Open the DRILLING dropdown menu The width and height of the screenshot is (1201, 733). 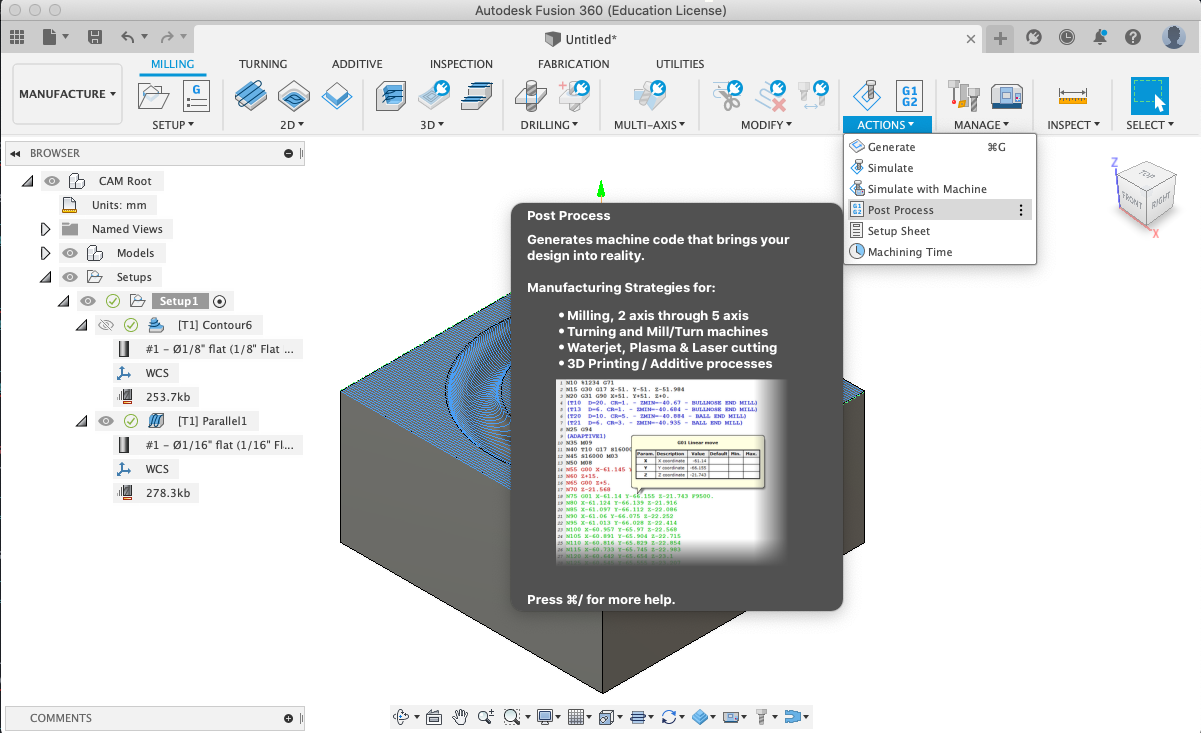[550, 125]
